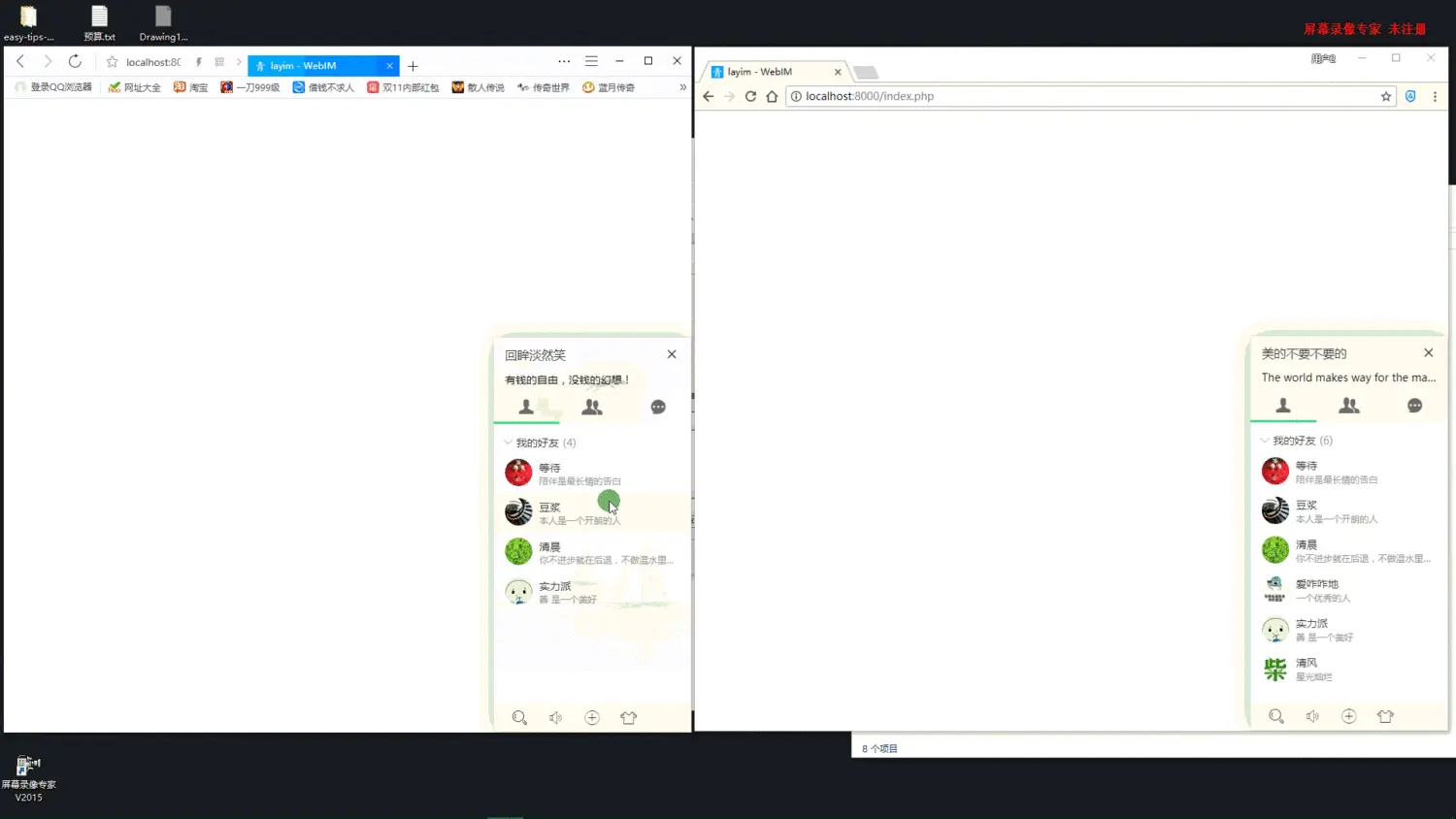Go back in the left QQ browser

tap(20, 61)
